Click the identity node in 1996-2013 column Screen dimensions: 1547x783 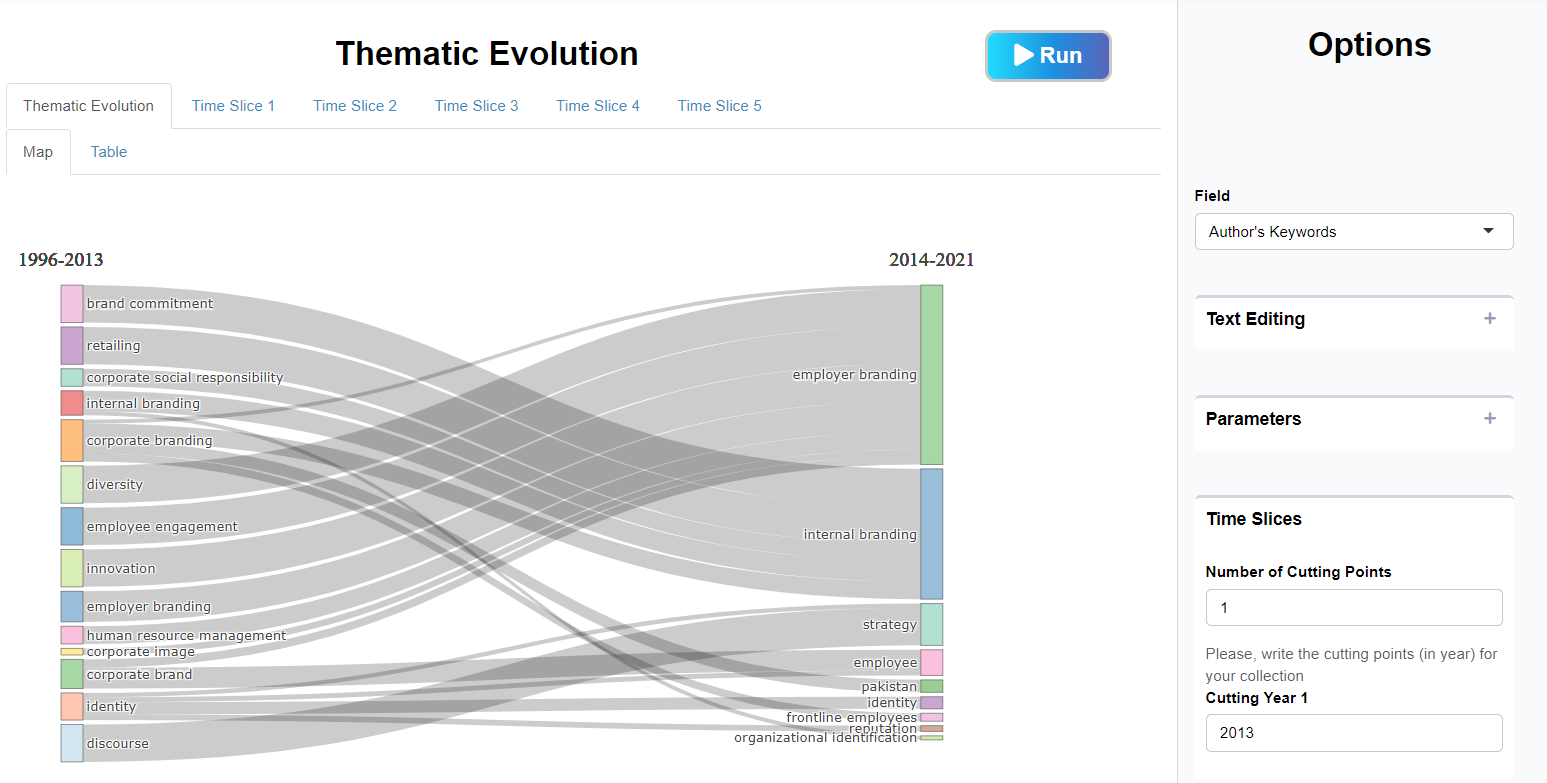[71, 707]
